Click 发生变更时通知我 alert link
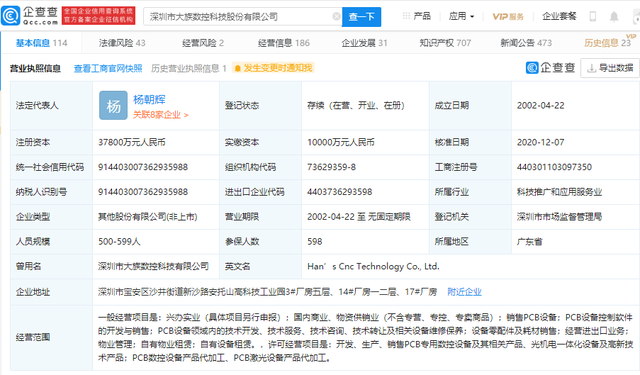The width and height of the screenshot is (640, 375). coord(273,68)
